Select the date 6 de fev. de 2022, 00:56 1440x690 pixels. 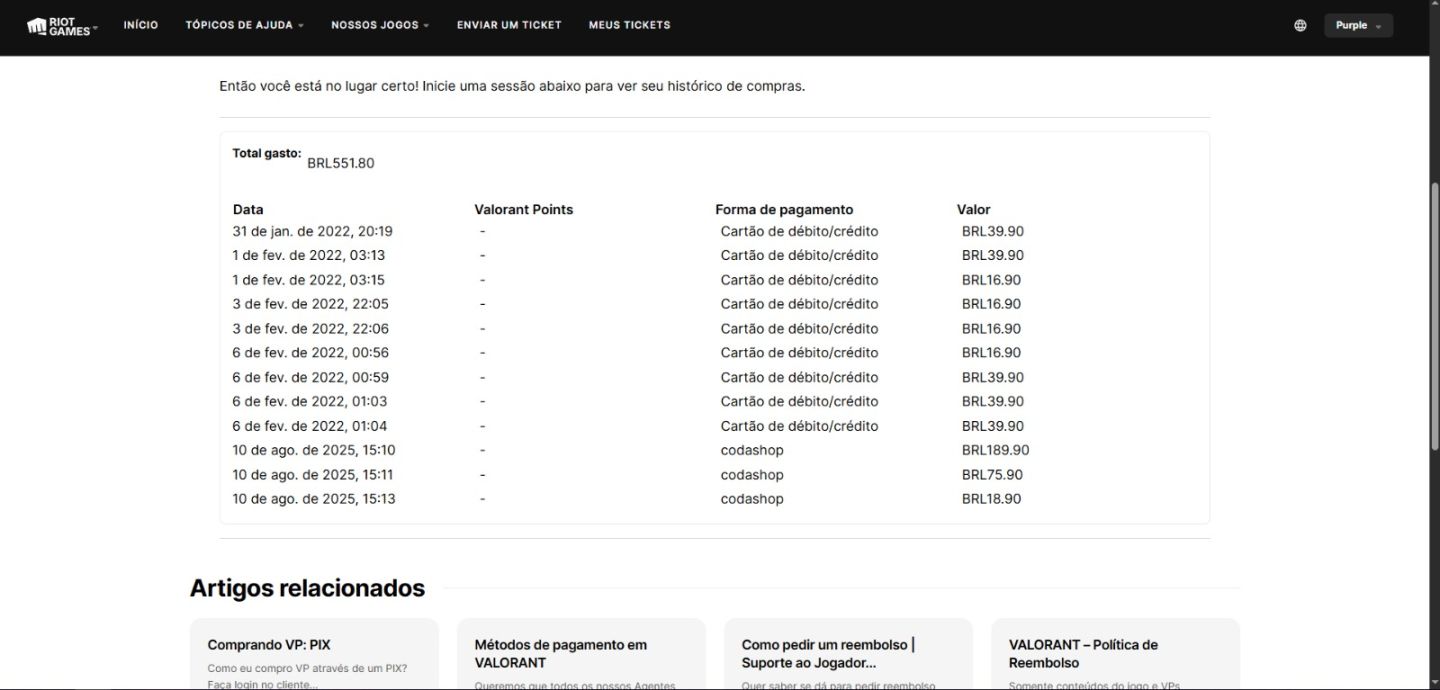point(311,353)
